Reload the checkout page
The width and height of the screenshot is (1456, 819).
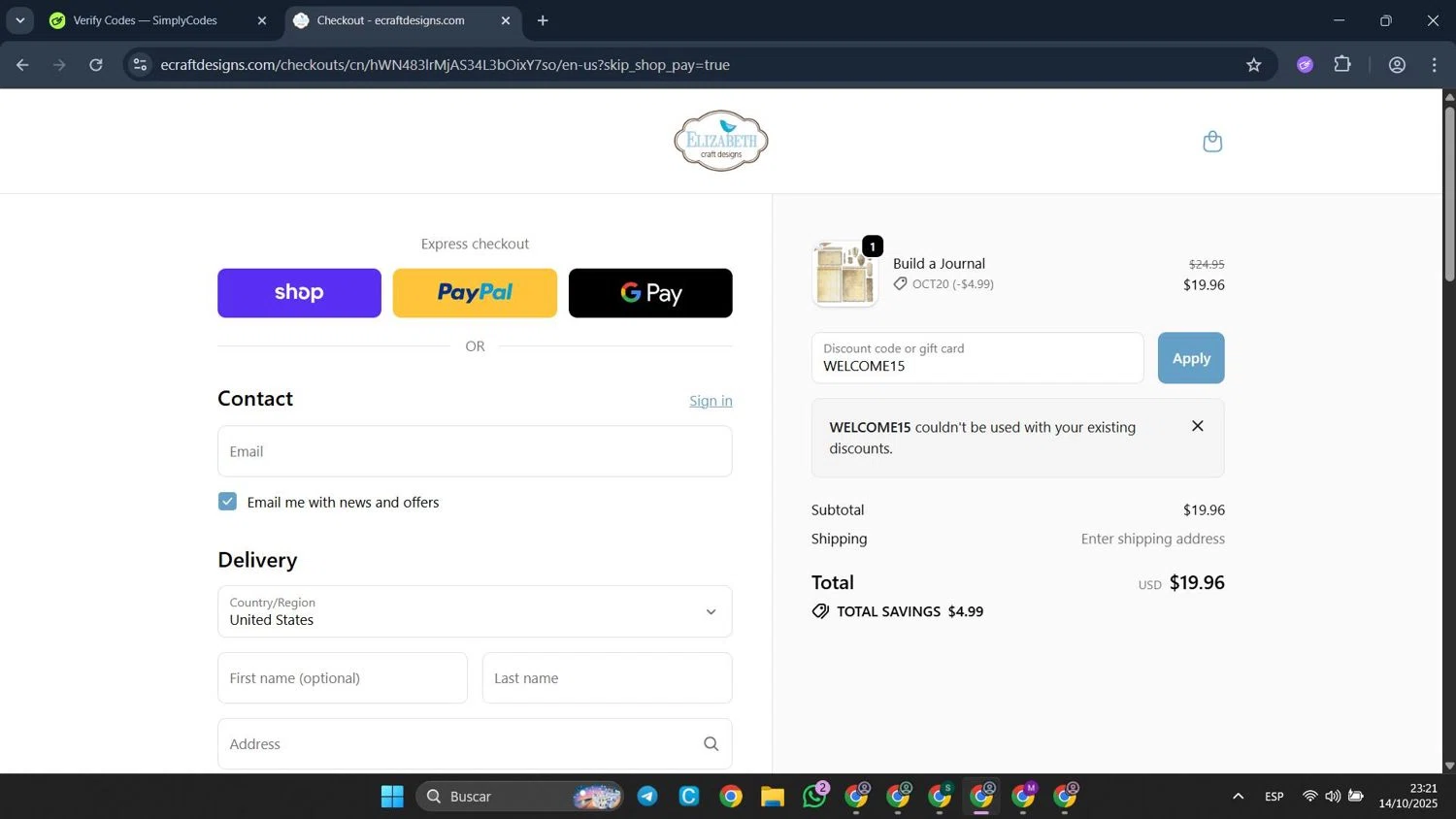point(96,65)
